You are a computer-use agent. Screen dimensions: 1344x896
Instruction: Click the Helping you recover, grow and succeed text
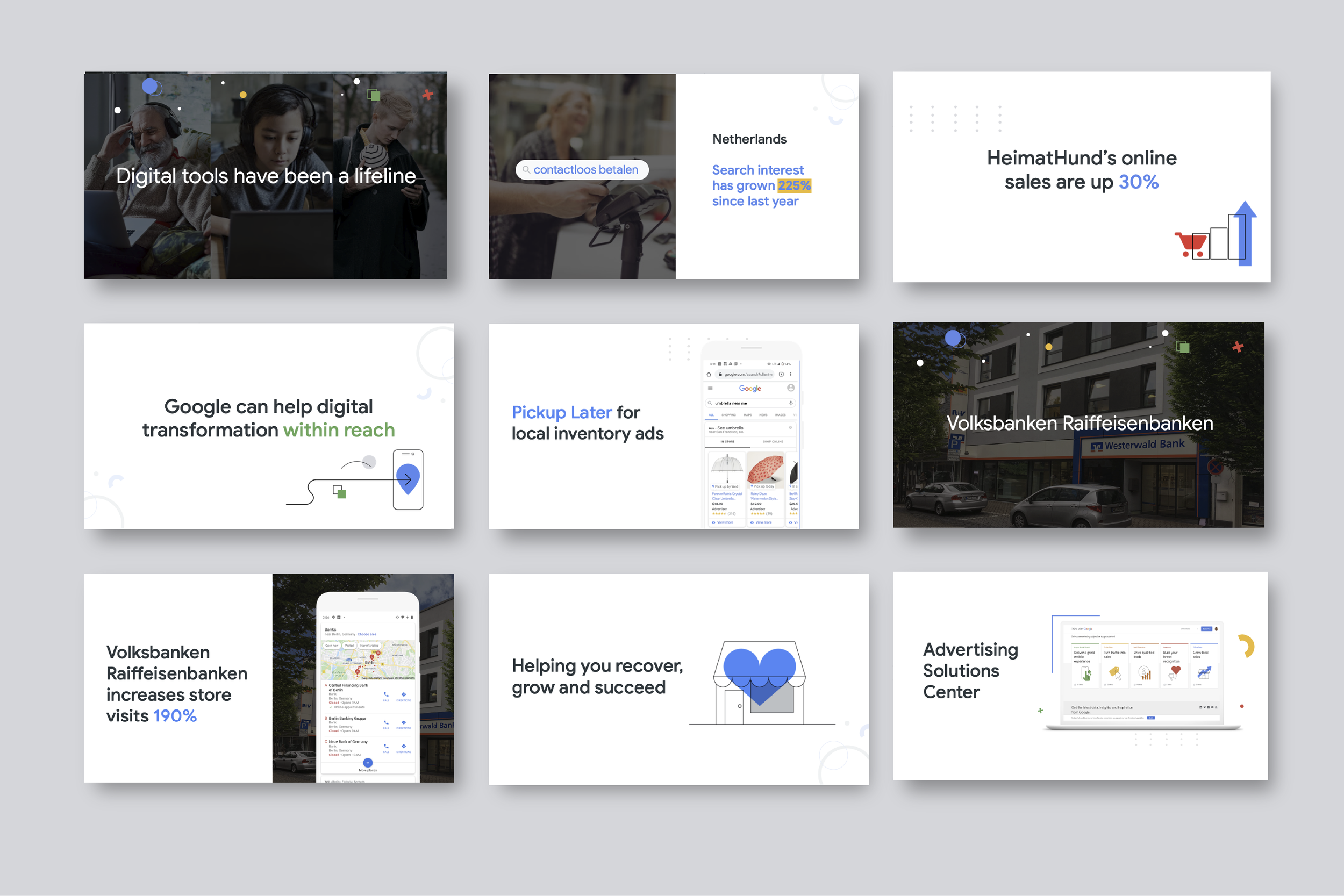coord(597,677)
